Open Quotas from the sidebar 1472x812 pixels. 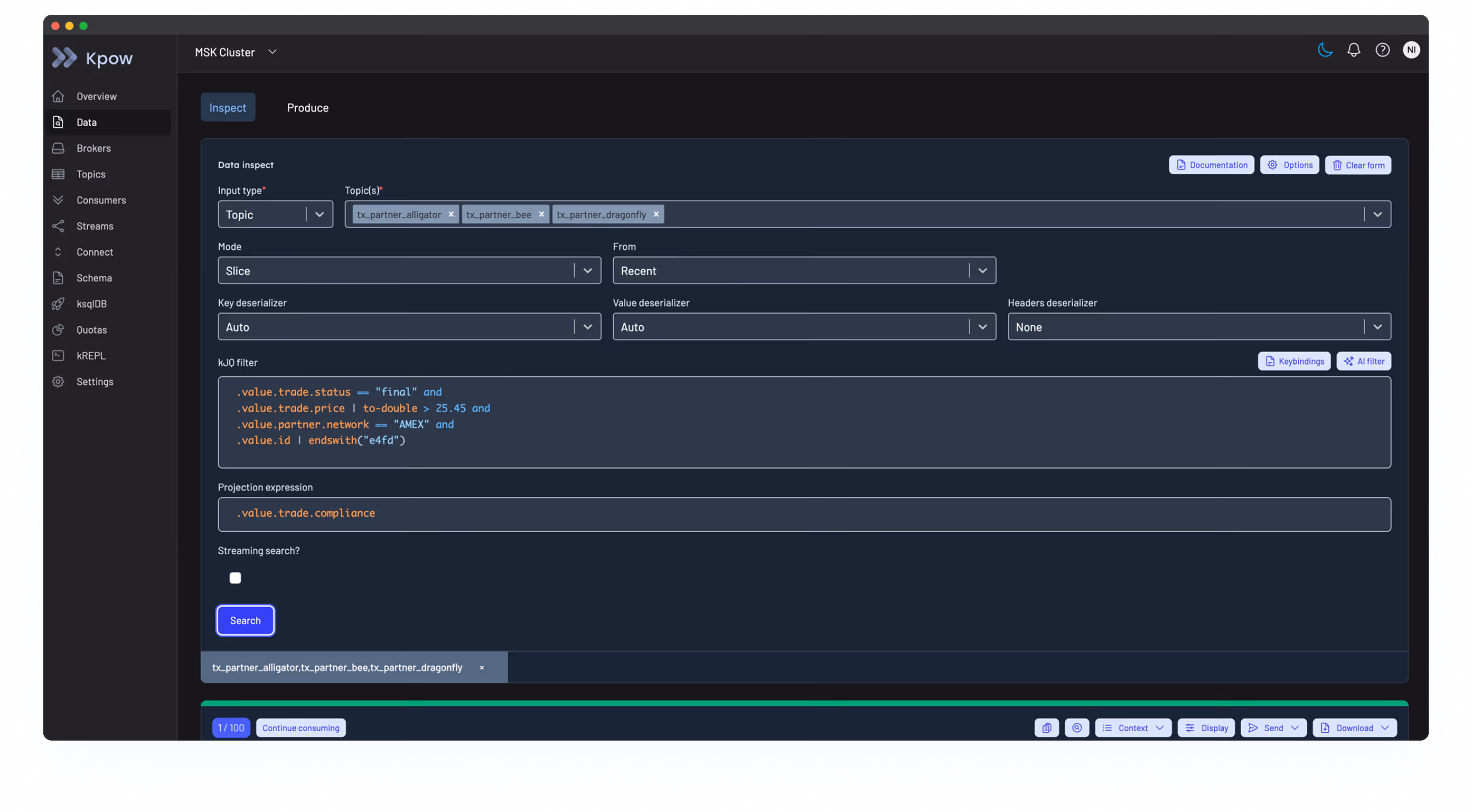[91, 330]
